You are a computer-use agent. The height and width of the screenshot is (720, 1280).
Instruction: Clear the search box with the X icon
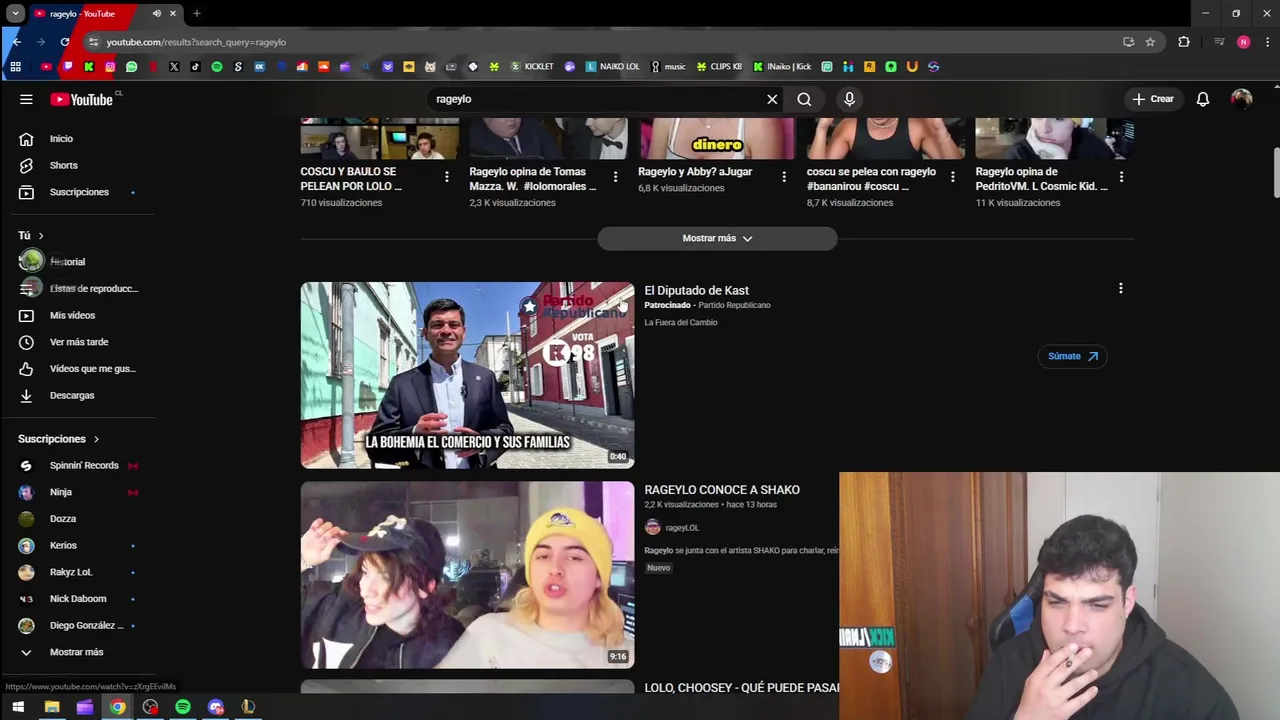[772, 99]
